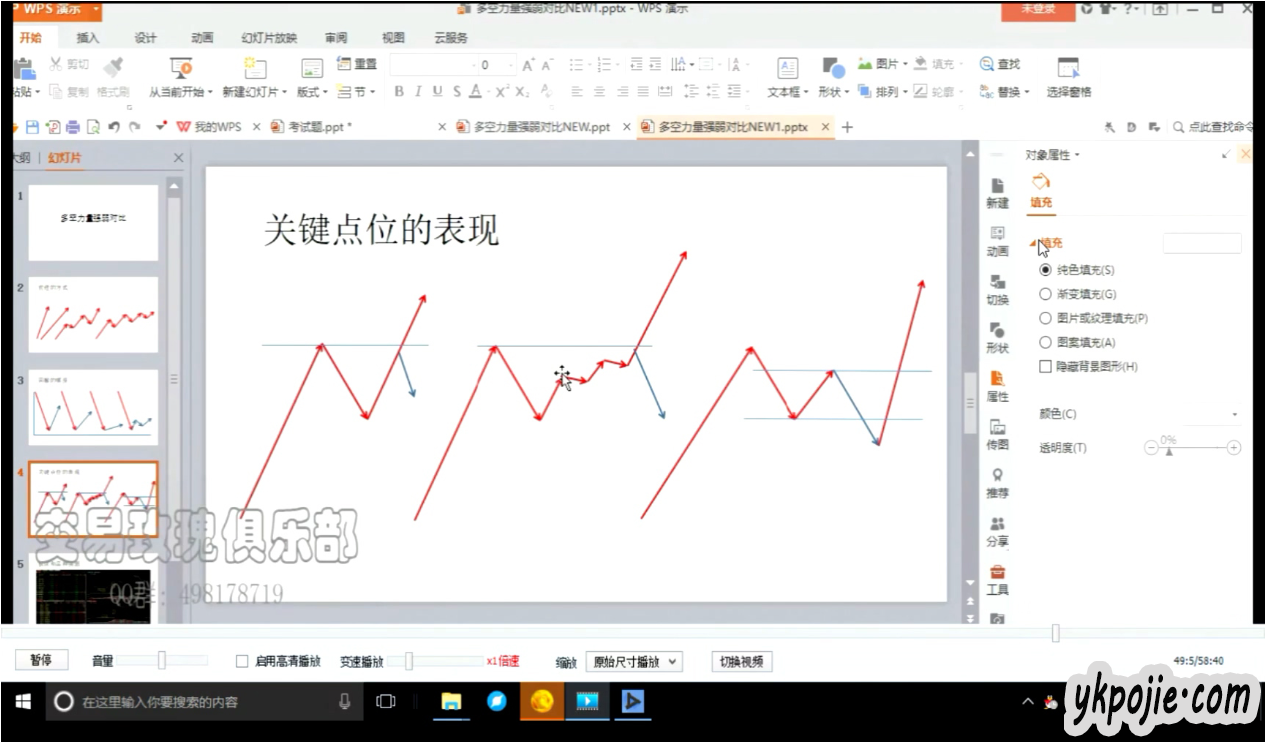Open the 切换 transitions sidebar icon

coord(997,288)
